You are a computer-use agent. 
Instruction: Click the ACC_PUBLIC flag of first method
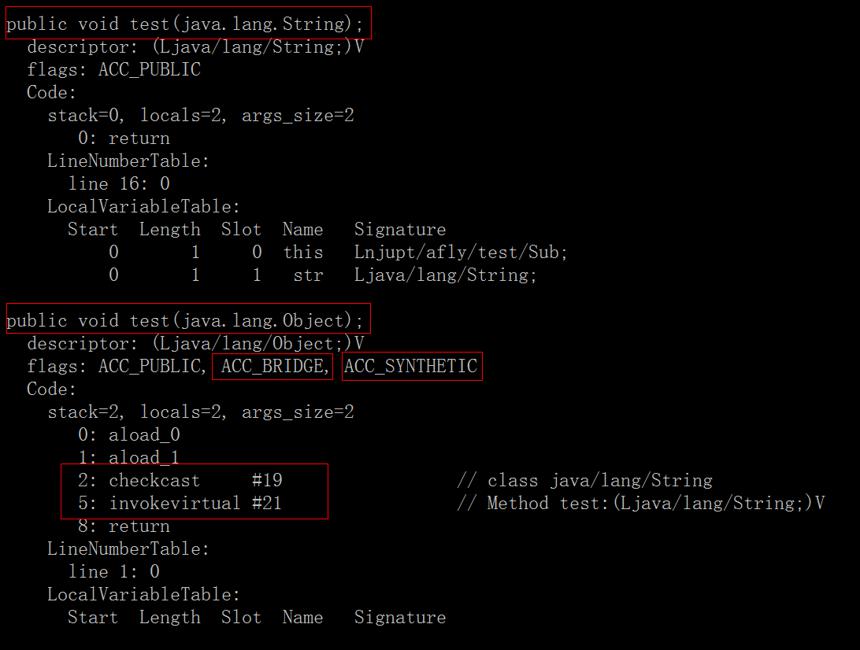pos(149,70)
